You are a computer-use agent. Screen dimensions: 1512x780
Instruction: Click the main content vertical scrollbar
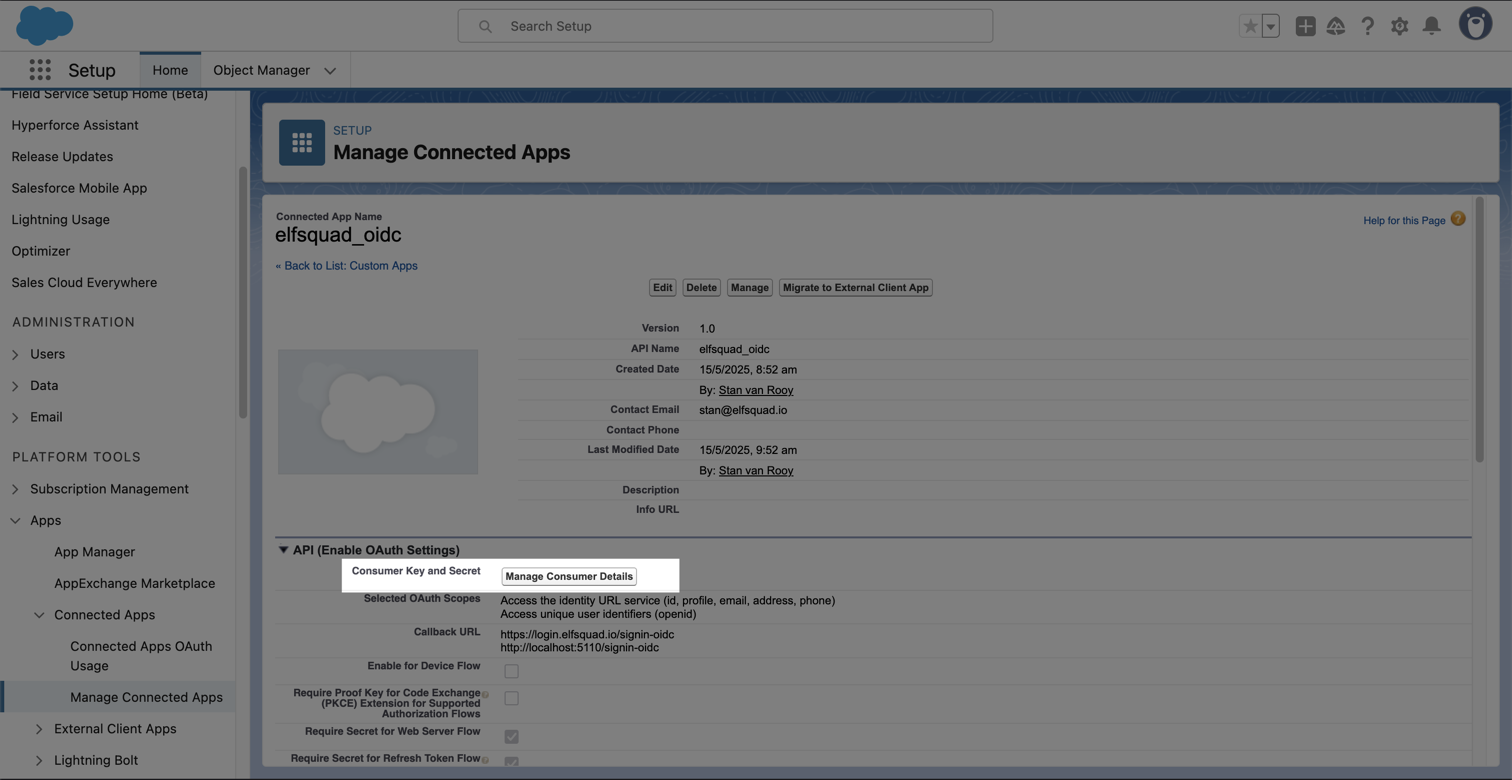click(1480, 330)
